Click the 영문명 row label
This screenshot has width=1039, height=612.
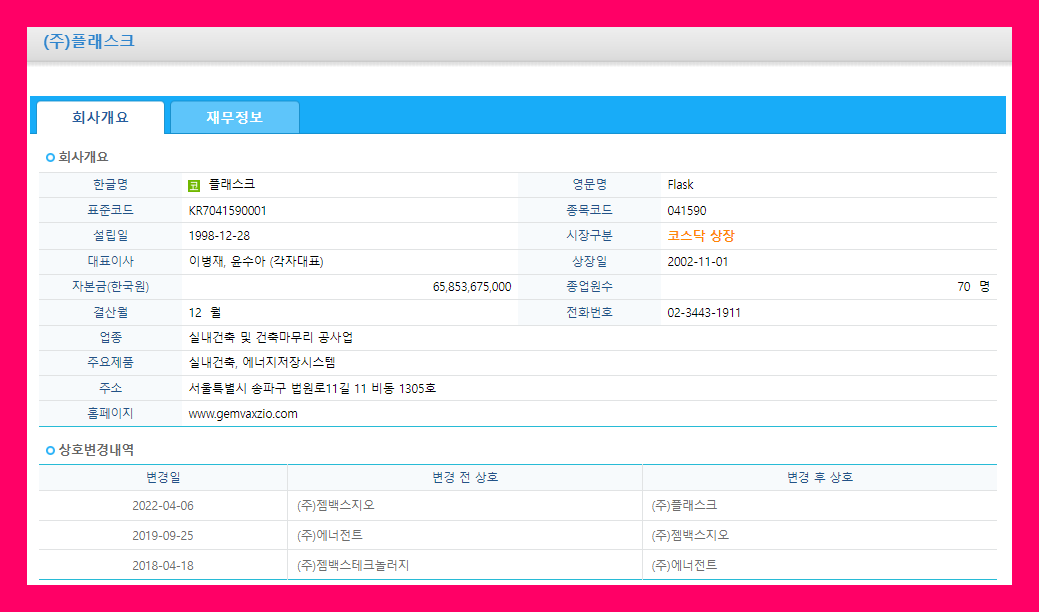(589, 185)
